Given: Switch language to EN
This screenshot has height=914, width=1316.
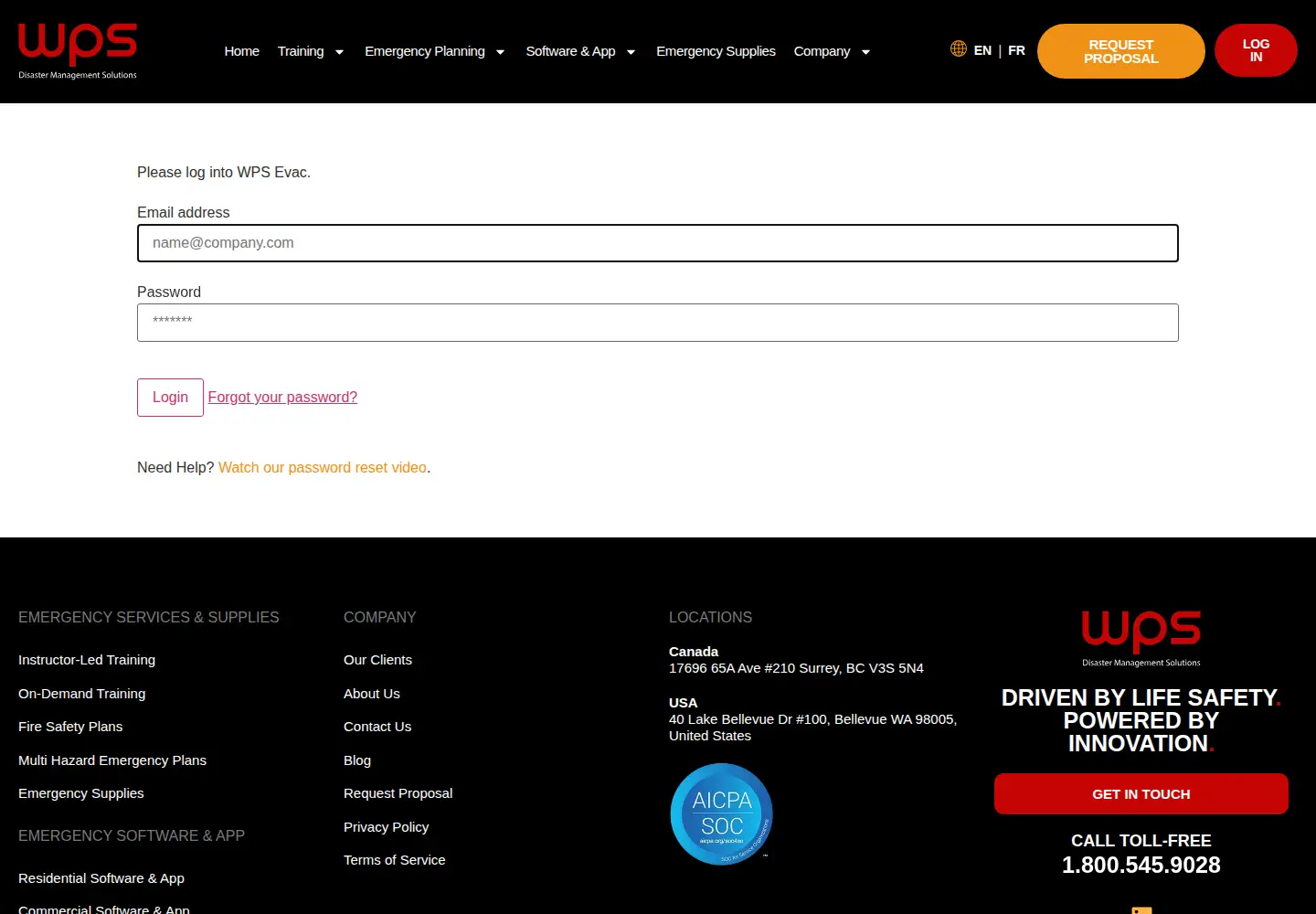Looking at the screenshot, I should click(x=982, y=50).
